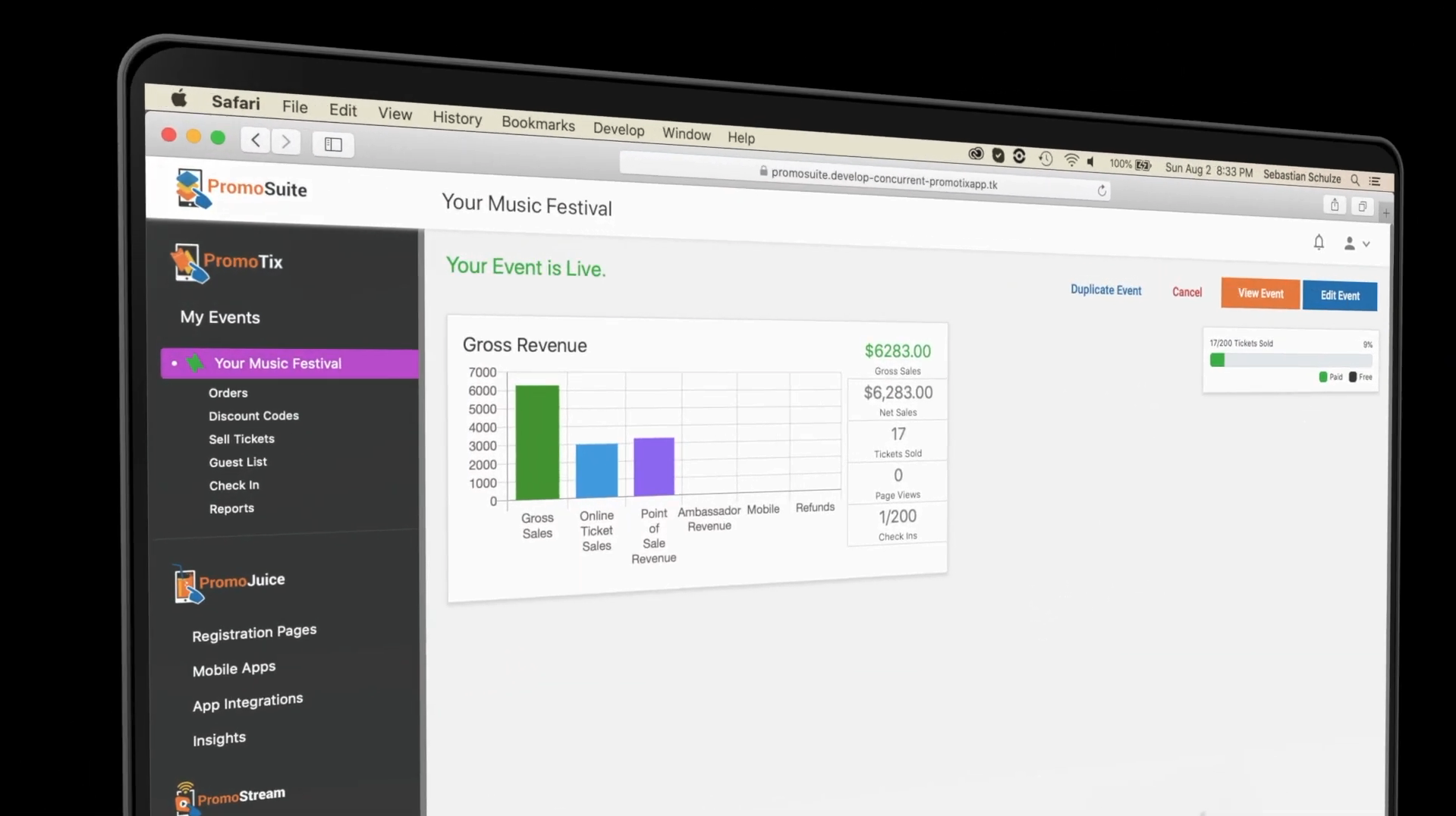The image size is (1456, 816).
Task: Select Reports under Your Music Festival
Action: 231,508
